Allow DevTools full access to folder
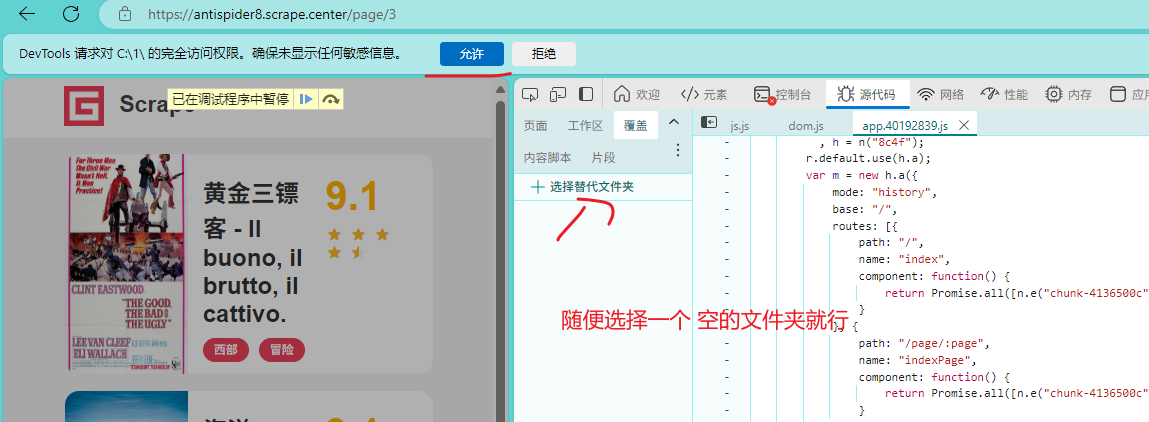Screen dimensions: 1149x422 tap(472, 54)
